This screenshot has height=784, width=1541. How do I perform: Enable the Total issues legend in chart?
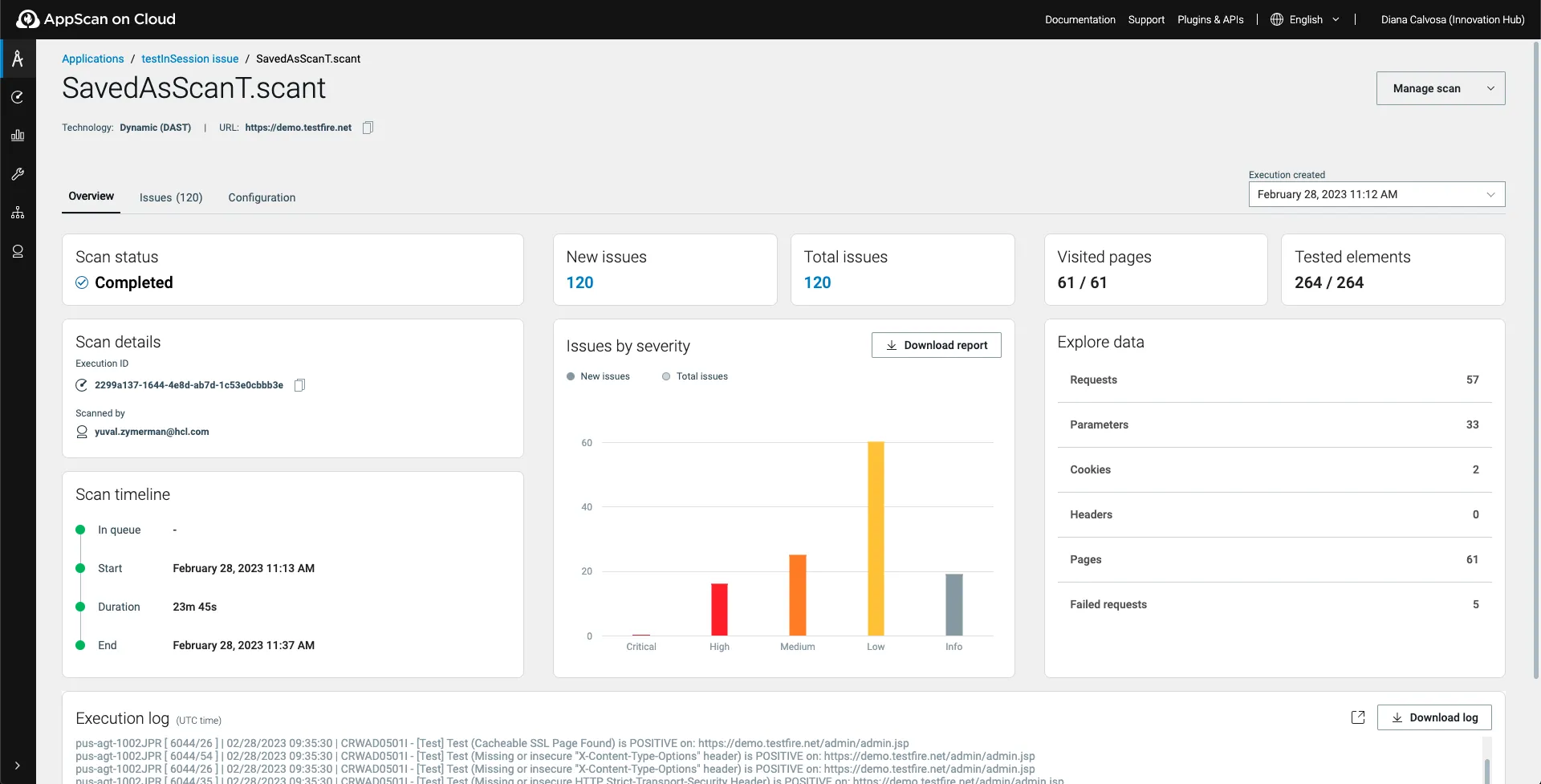(x=695, y=376)
